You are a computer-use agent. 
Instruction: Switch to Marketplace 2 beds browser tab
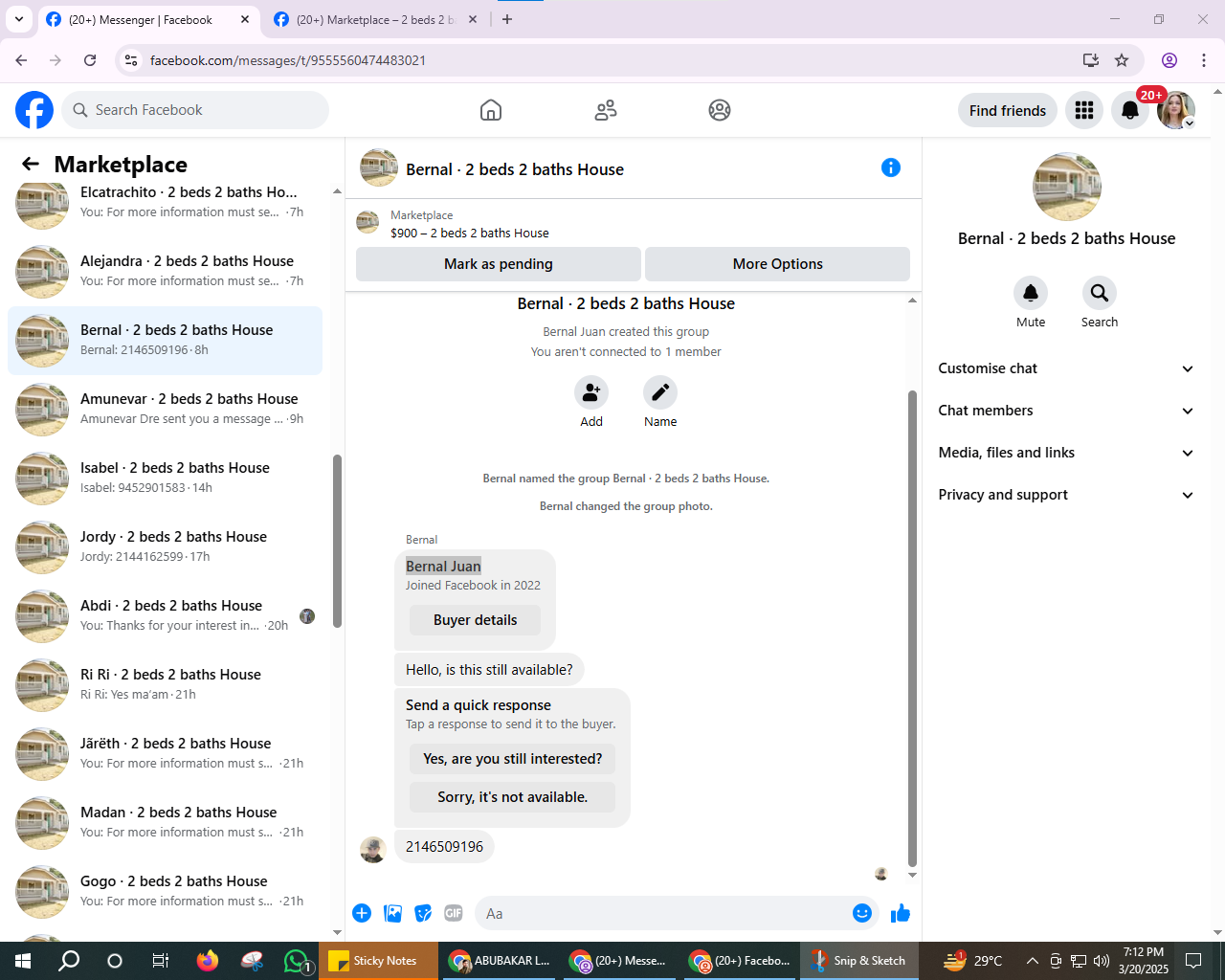[x=376, y=19]
